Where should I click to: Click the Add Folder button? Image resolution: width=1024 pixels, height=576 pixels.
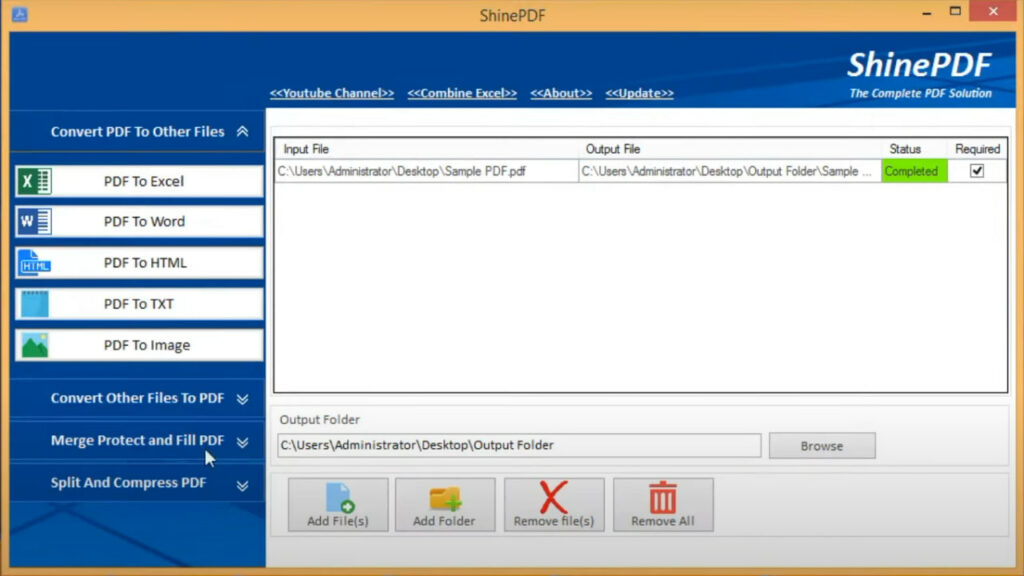pyautogui.click(x=445, y=504)
